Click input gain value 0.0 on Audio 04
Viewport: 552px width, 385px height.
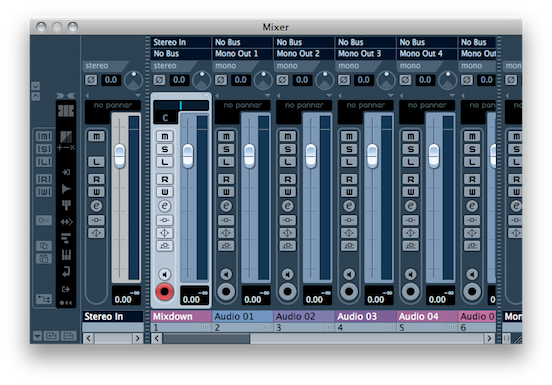pos(425,80)
